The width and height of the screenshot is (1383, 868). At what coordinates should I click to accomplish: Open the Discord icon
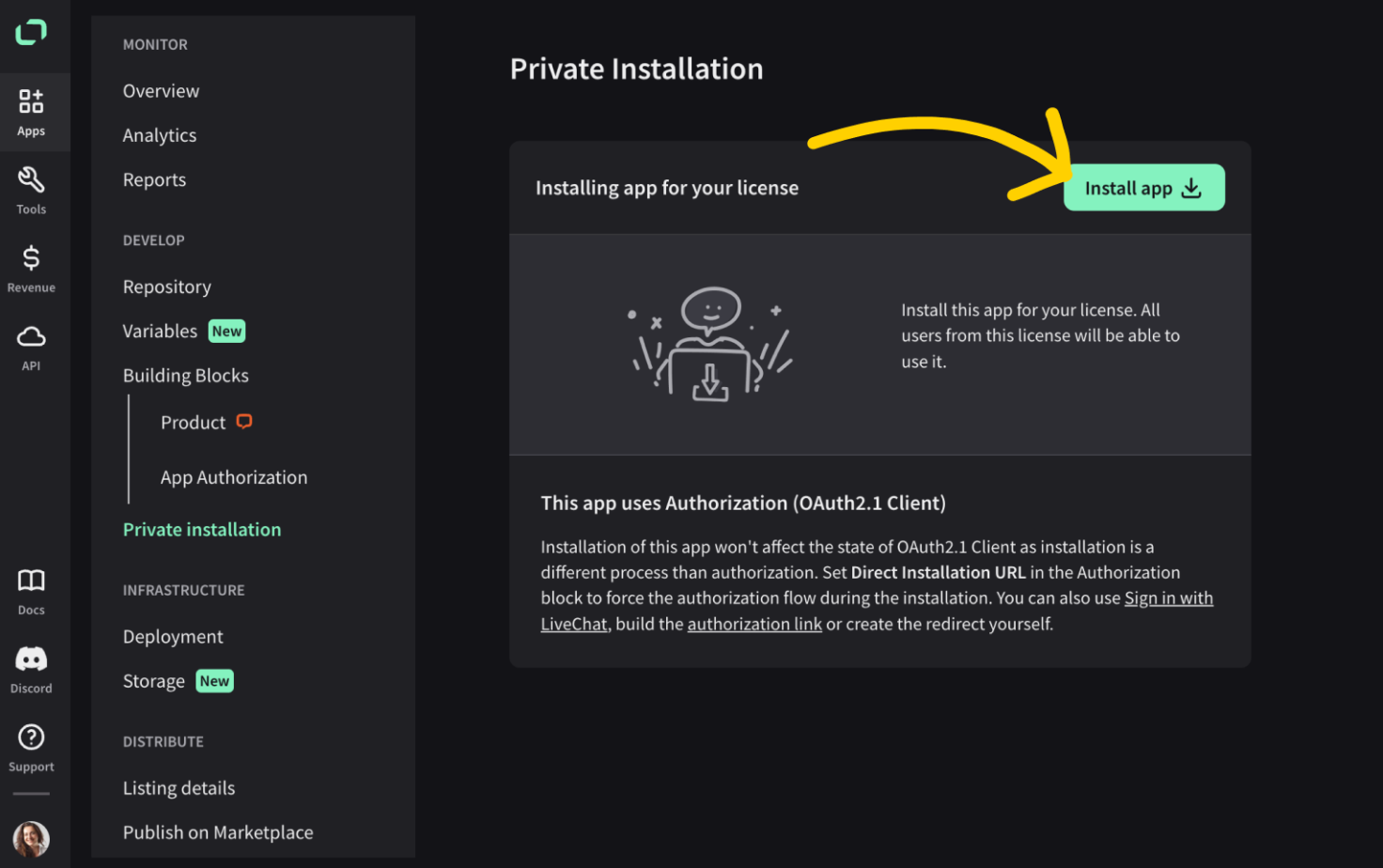pos(31,659)
